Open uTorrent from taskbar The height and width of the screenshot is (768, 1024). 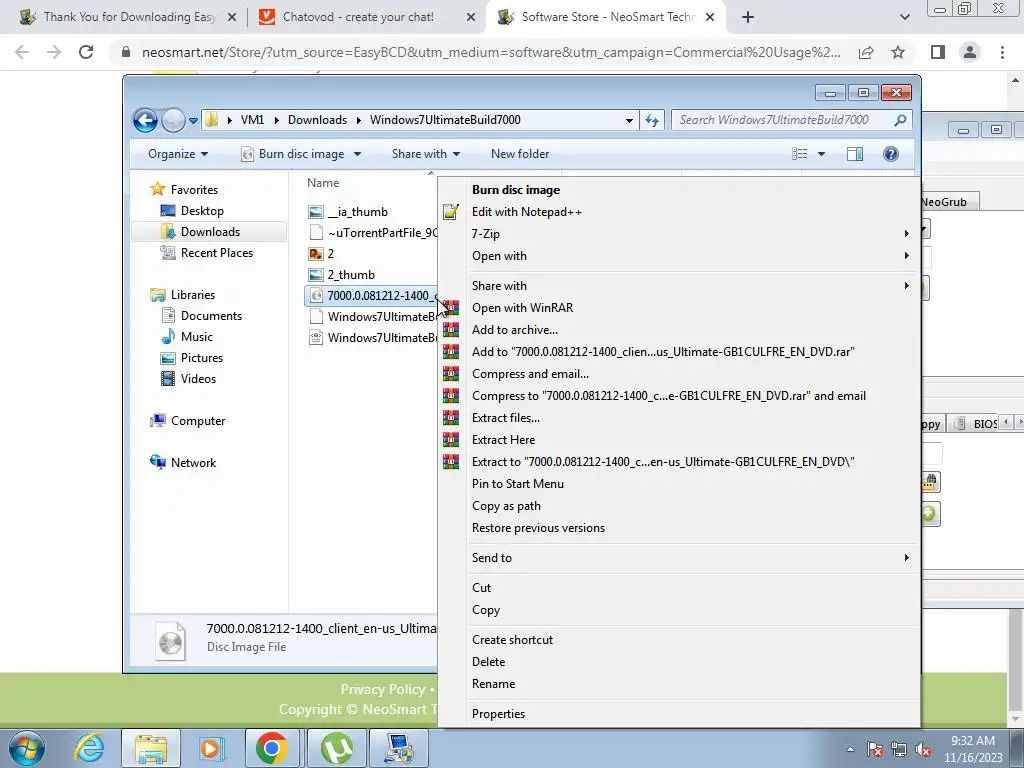pos(337,748)
